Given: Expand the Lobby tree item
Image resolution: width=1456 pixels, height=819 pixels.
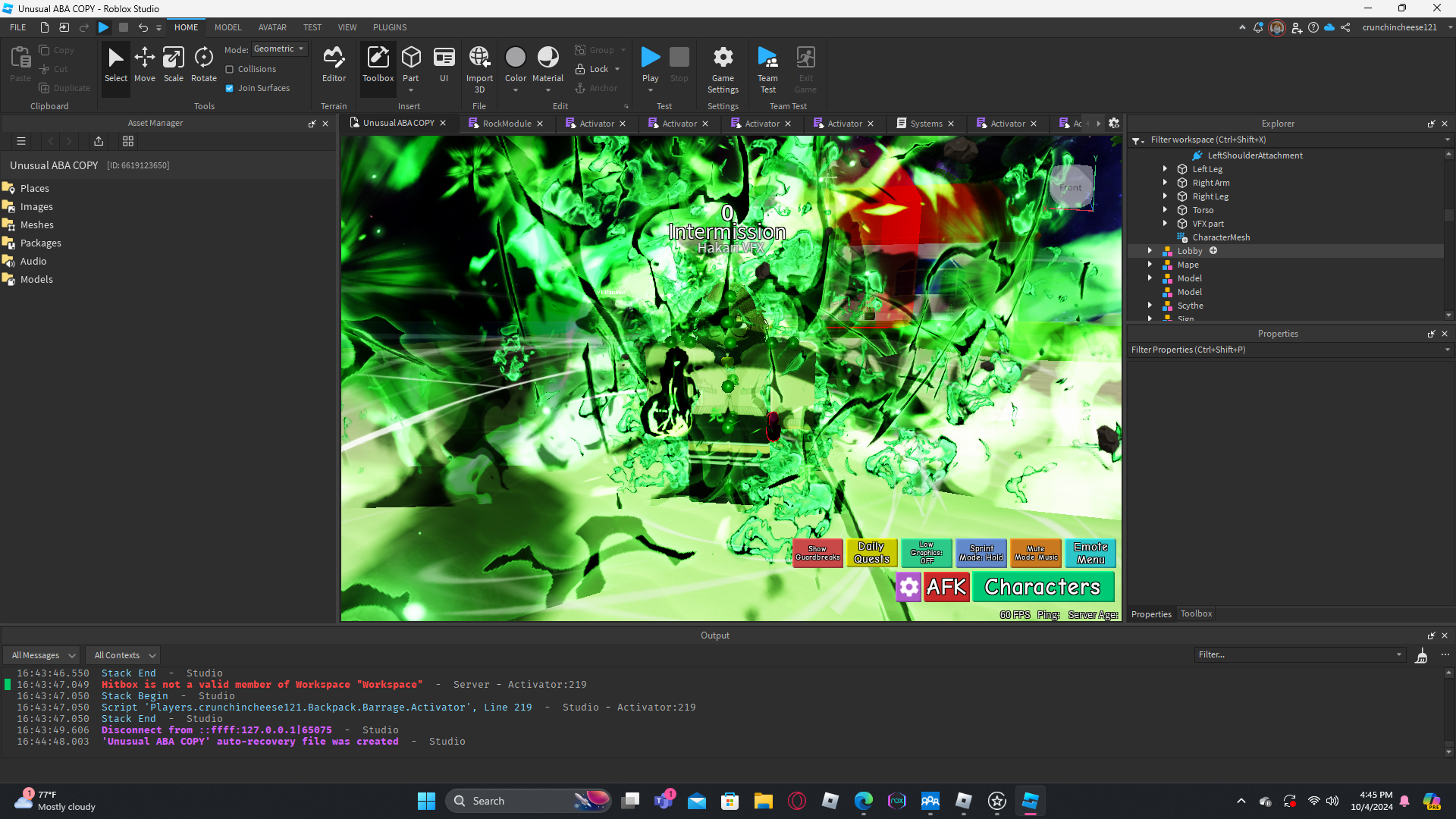Looking at the screenshot, I should pyautogui.click(x=1150, y=251).
